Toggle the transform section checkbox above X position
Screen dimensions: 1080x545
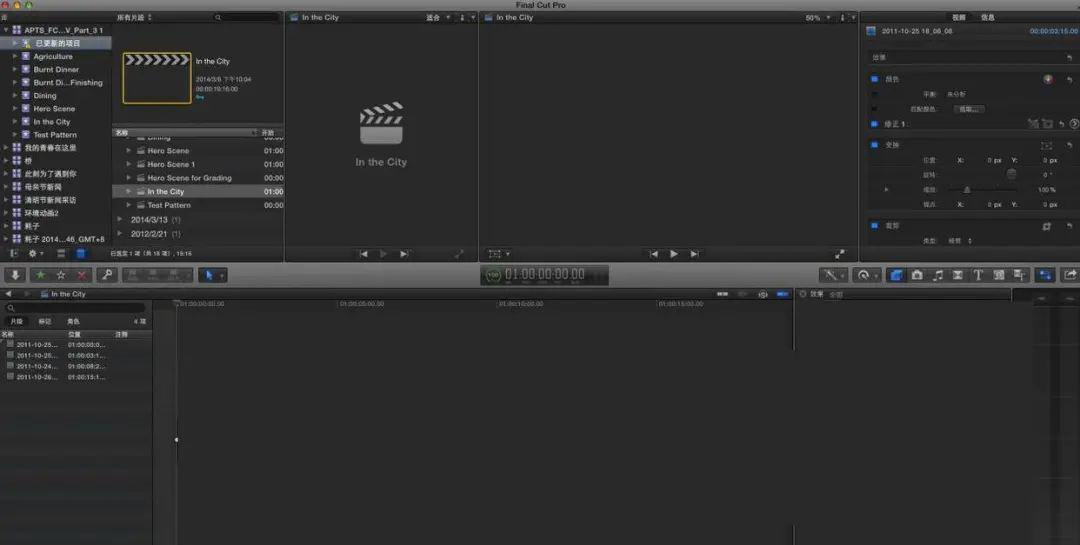point(875,145)
